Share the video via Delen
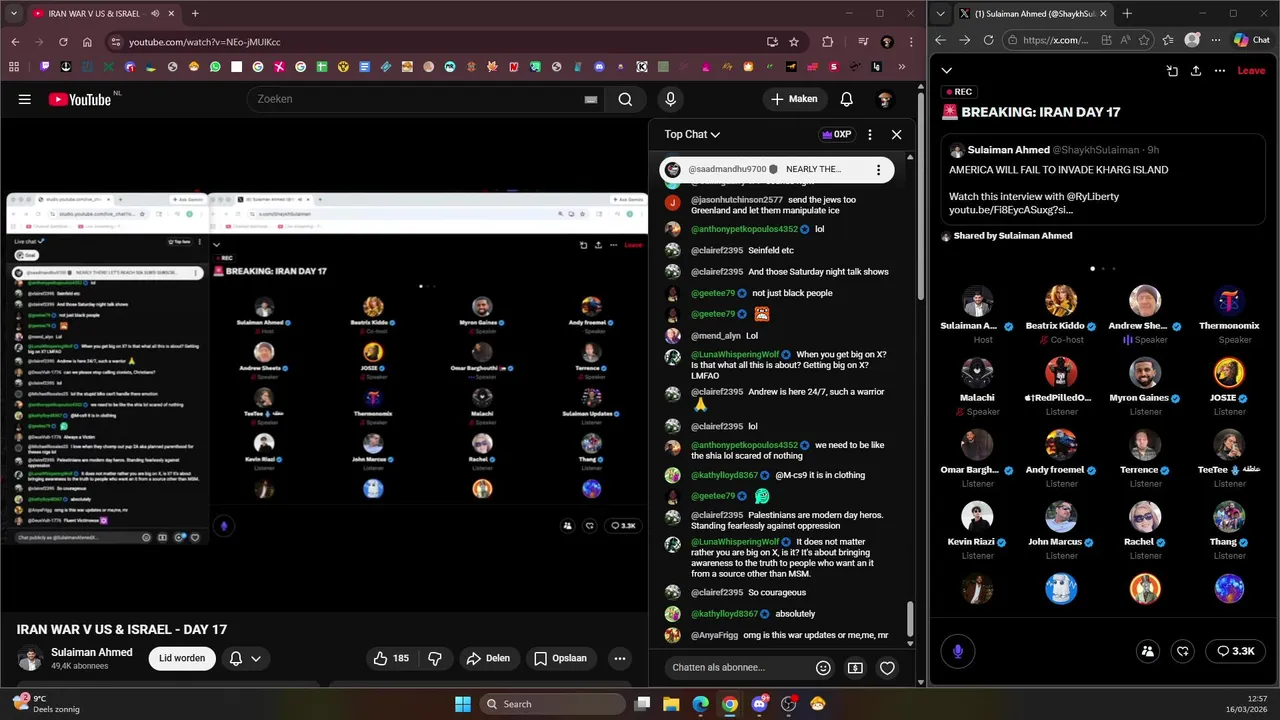The height and width of the screenshot is (720, 1280). click(x=488, y=658)
